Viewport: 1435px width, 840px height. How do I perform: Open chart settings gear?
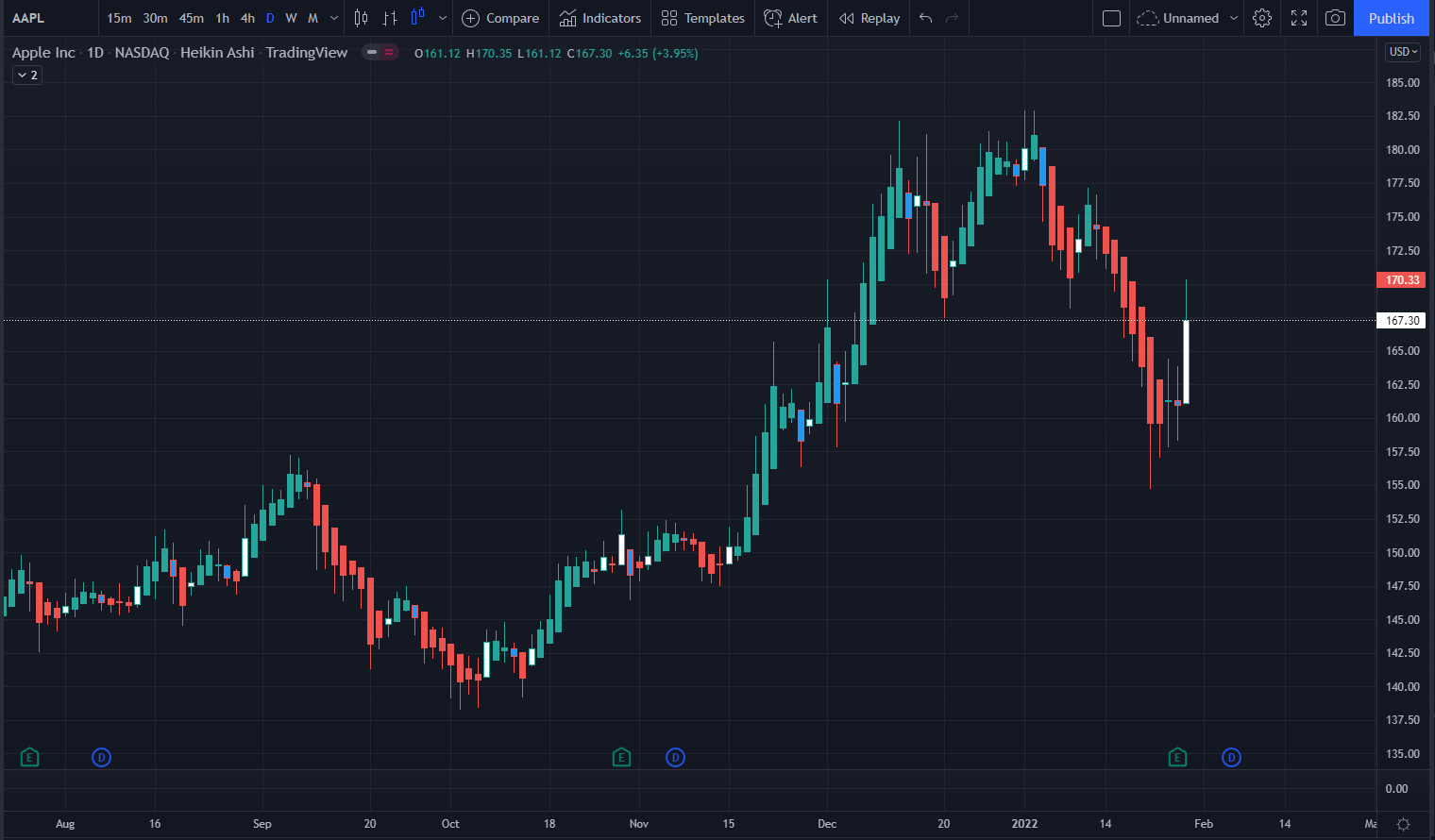click(1262, 18)
